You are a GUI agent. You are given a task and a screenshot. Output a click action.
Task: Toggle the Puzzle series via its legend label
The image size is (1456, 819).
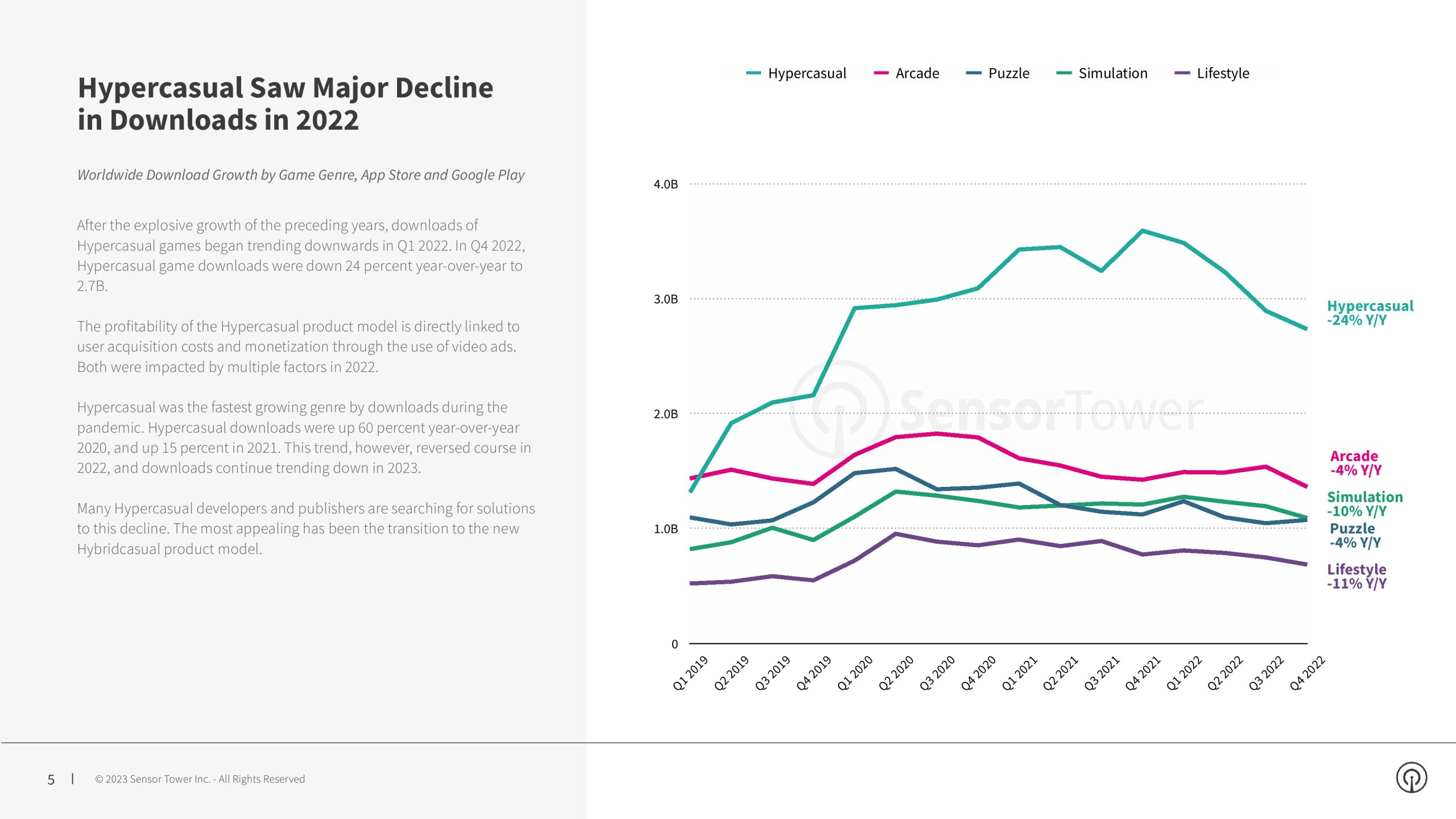(1008, 73)
